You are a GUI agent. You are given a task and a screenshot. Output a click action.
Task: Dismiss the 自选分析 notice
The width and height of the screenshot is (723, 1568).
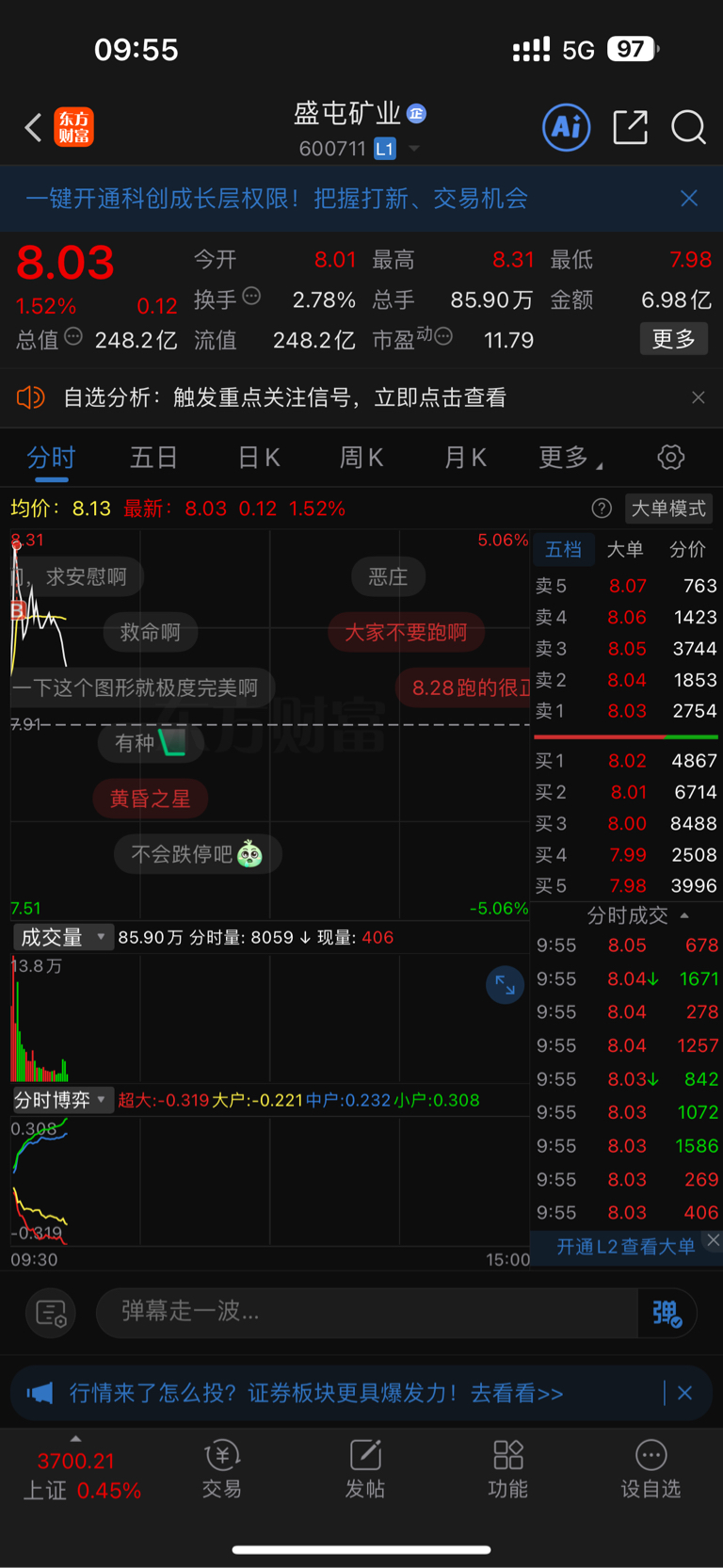click(x=698, y=397)
